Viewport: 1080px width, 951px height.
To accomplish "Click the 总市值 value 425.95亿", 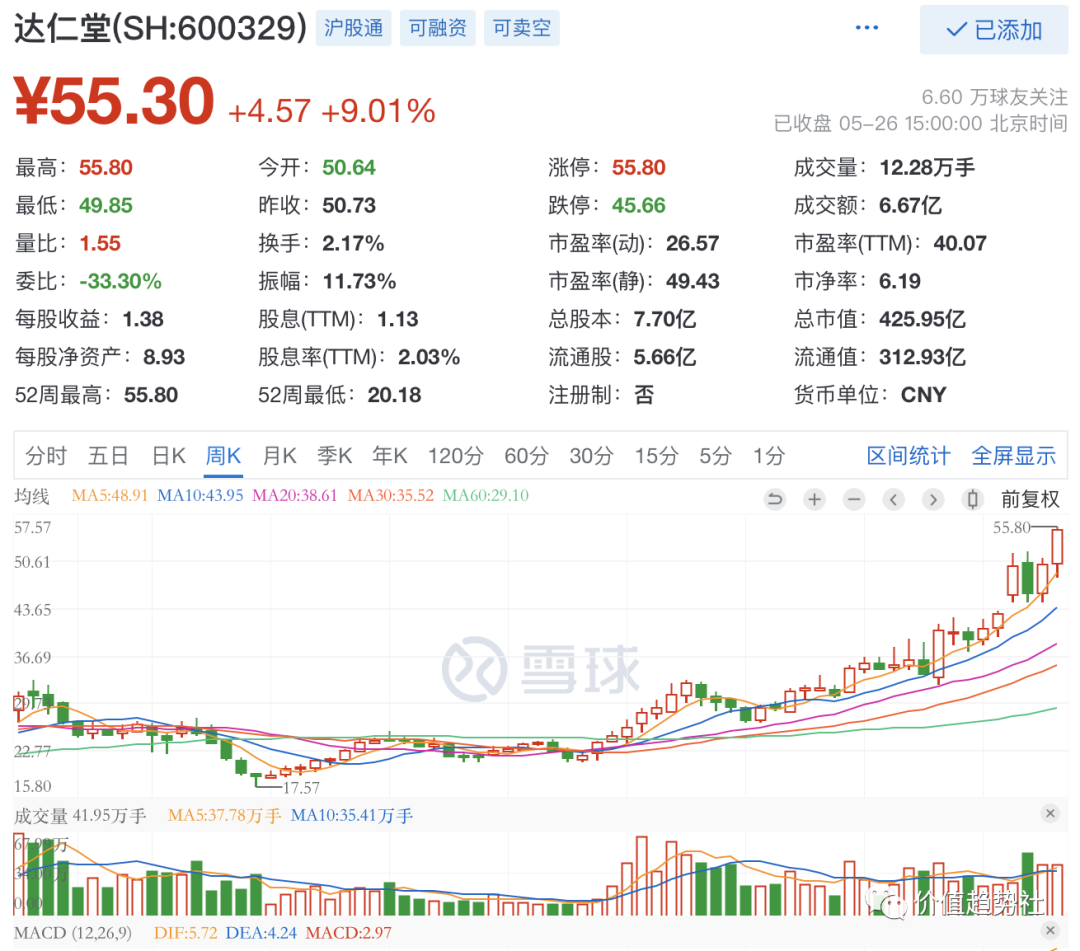I will coord(922,319).
